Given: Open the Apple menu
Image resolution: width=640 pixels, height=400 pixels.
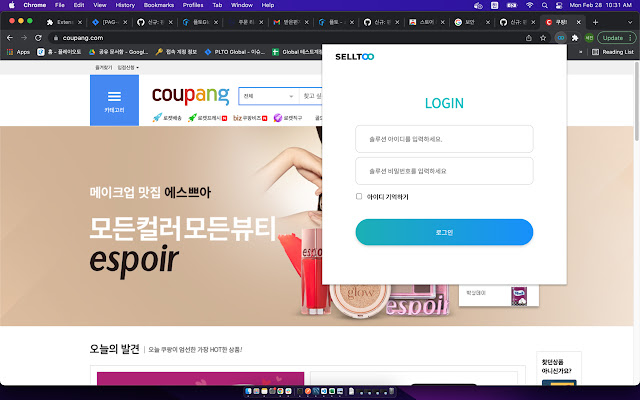Looking at the screenshot, I should pos(11,5).
